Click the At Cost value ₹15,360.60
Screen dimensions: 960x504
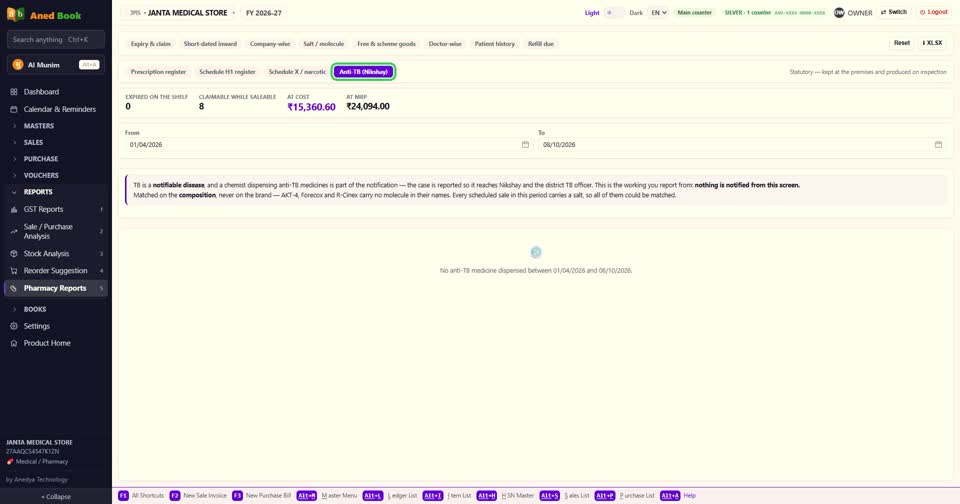311,107
